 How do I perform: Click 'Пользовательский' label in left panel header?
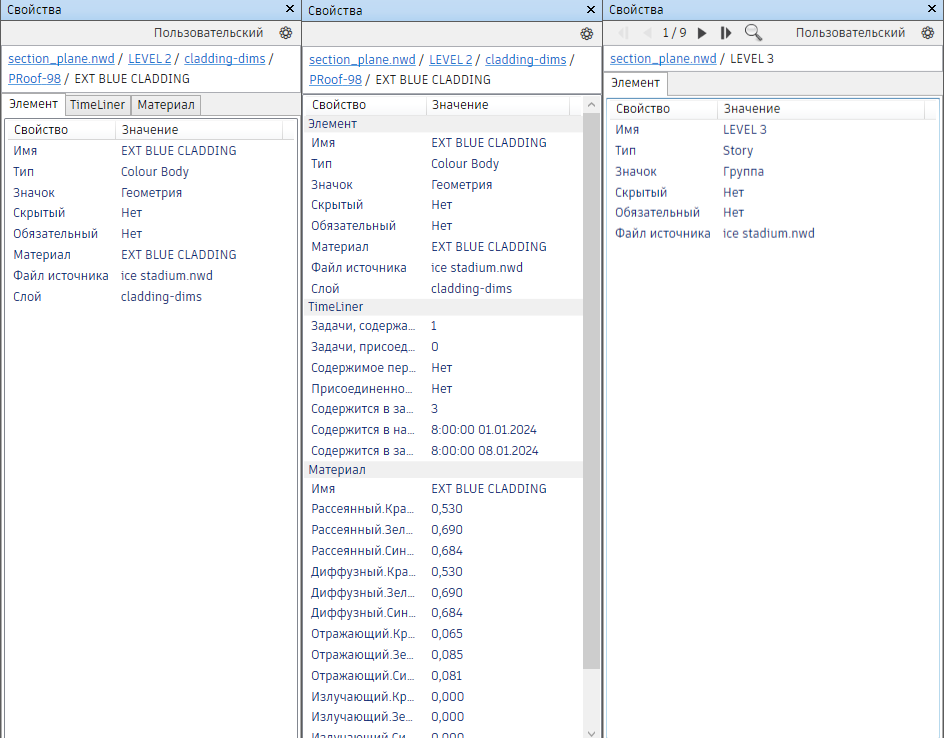tap(208, 33)
